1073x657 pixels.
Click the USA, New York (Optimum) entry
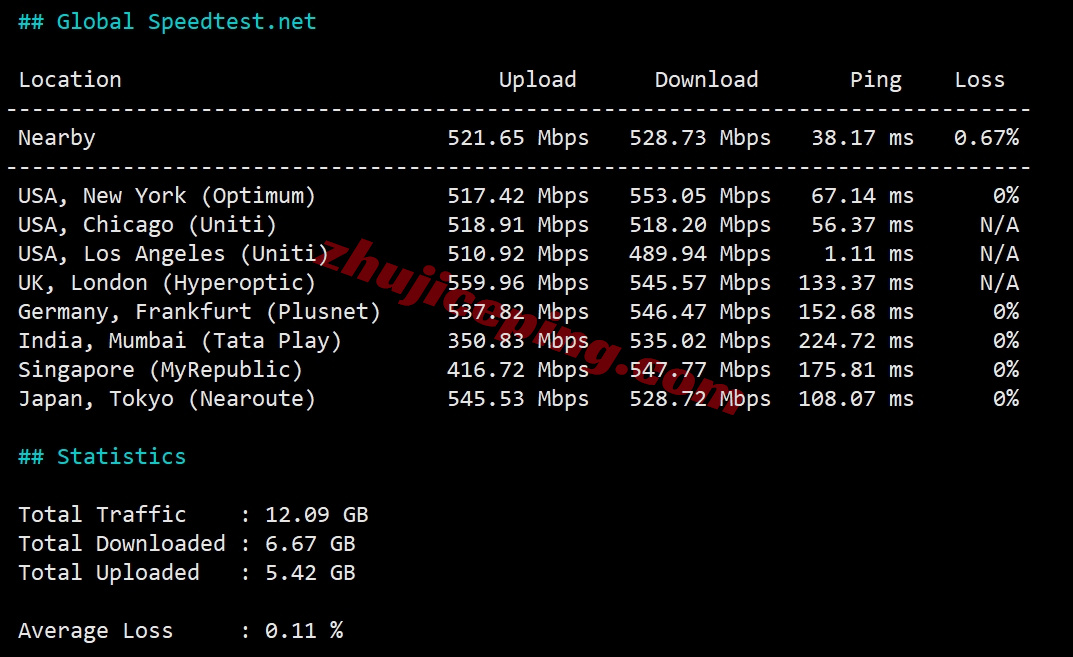pyautogui.click(x=167, y=196)
